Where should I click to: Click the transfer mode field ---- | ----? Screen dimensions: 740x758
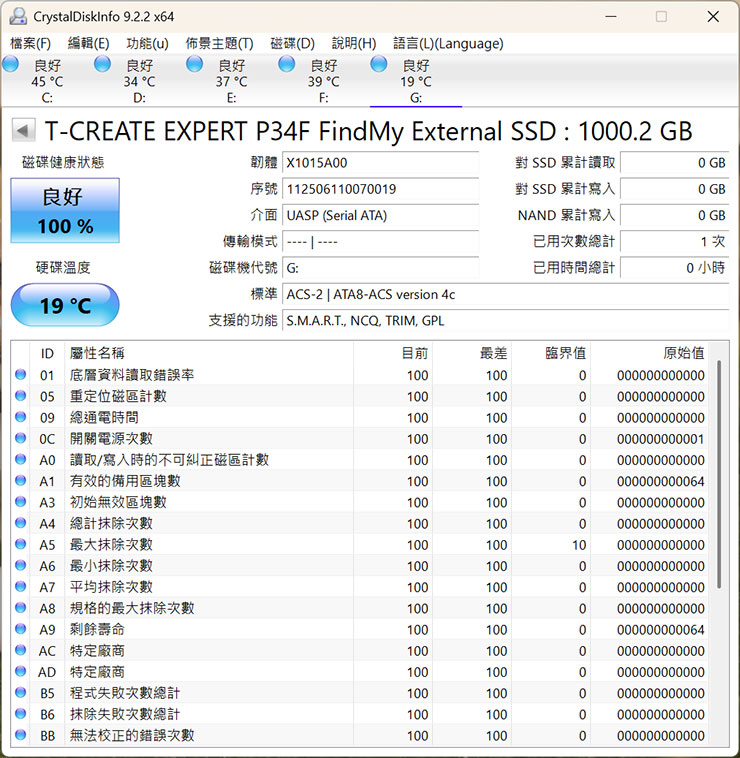pyautogui.click(x=380, y=241)
